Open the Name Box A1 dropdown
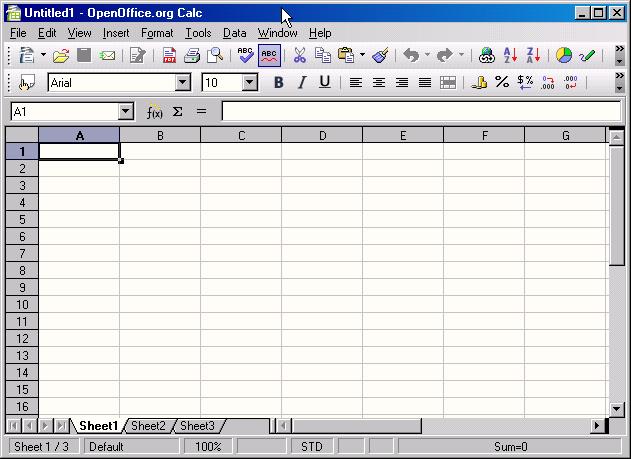The height and width of the screenshot is (459, 631). [126, 111]
